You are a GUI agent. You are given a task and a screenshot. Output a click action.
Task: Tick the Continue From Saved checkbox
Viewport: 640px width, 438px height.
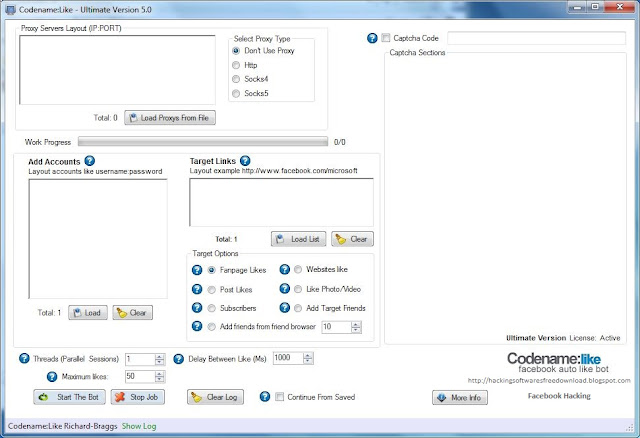click(280, 397)
